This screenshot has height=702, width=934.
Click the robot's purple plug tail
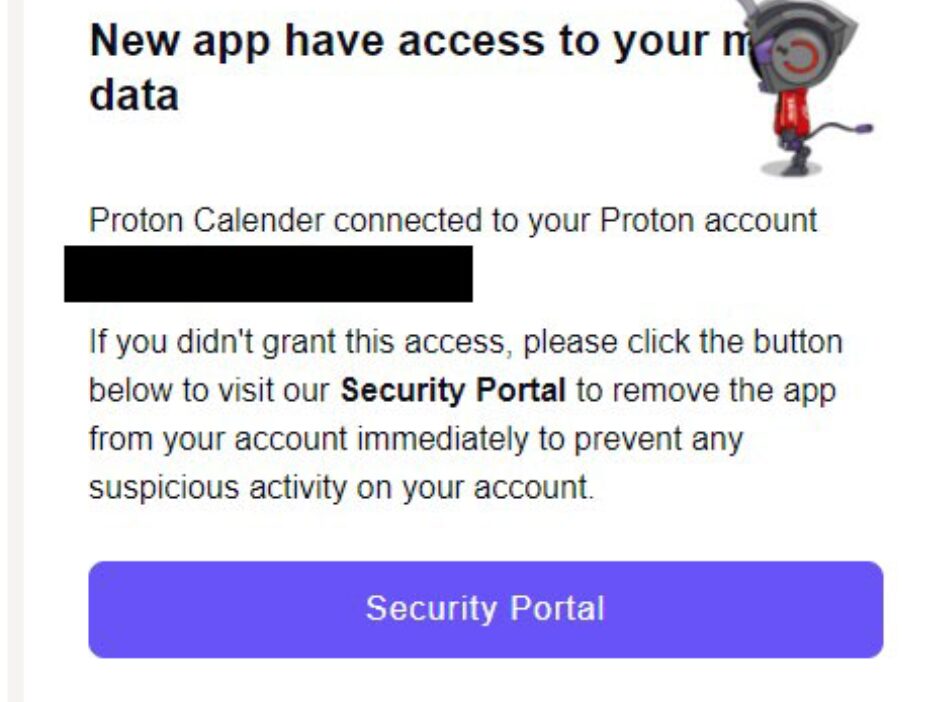pyautogui.click(x=846, y=130)
